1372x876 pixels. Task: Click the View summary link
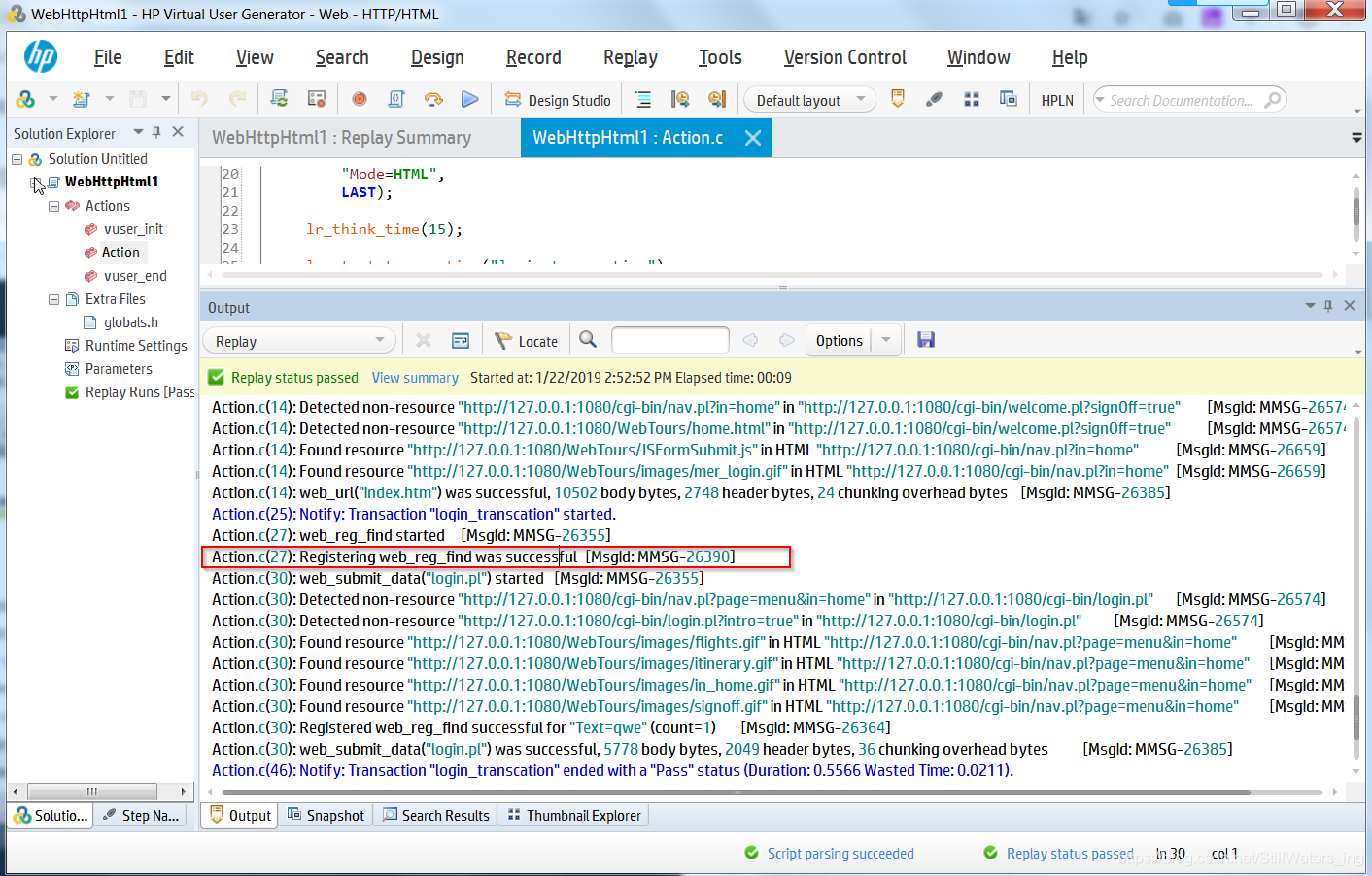pyautogui.click(x=415, y=378)
